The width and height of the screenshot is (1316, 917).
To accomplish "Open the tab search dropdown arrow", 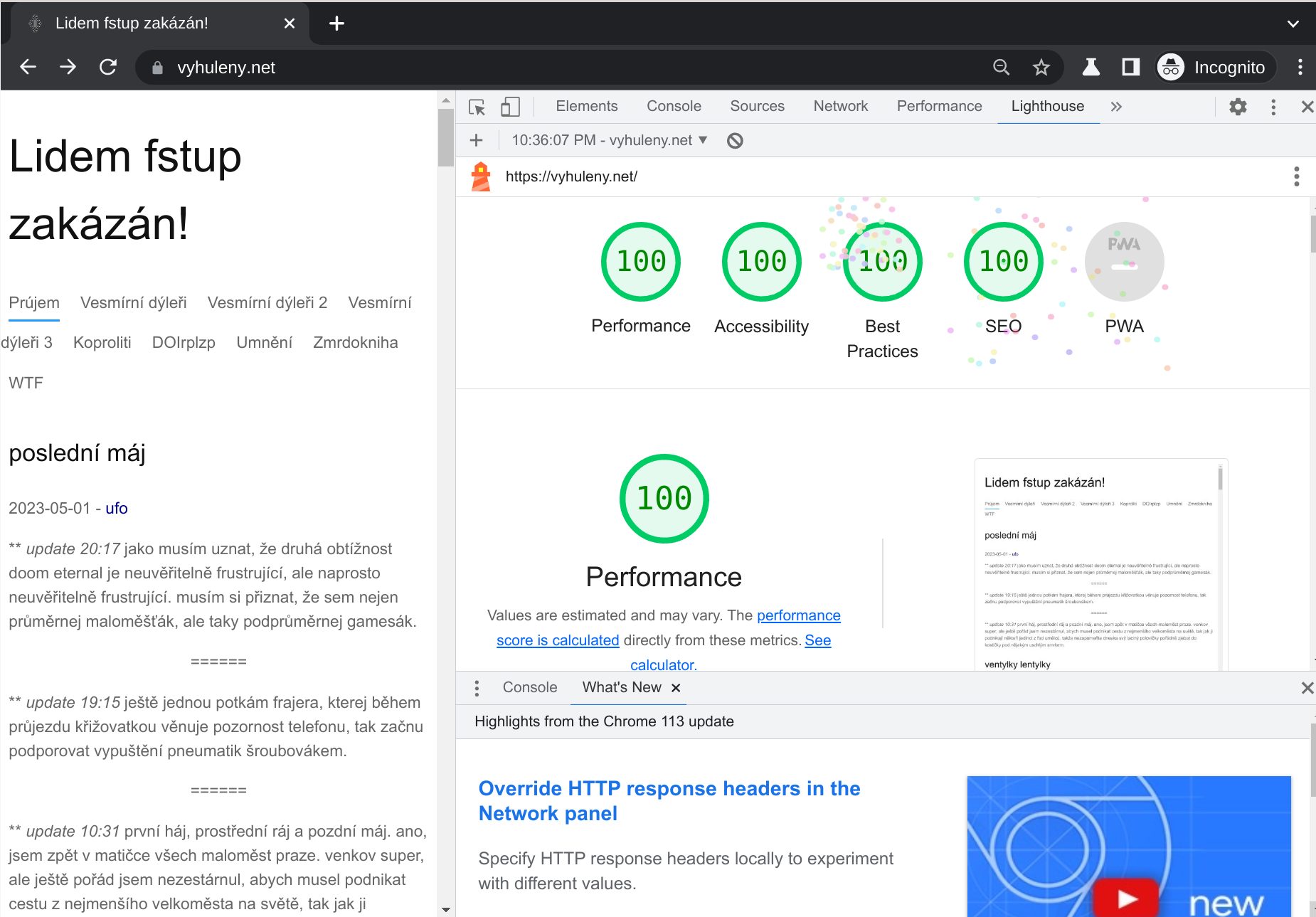I will (x=1293, y=23).
